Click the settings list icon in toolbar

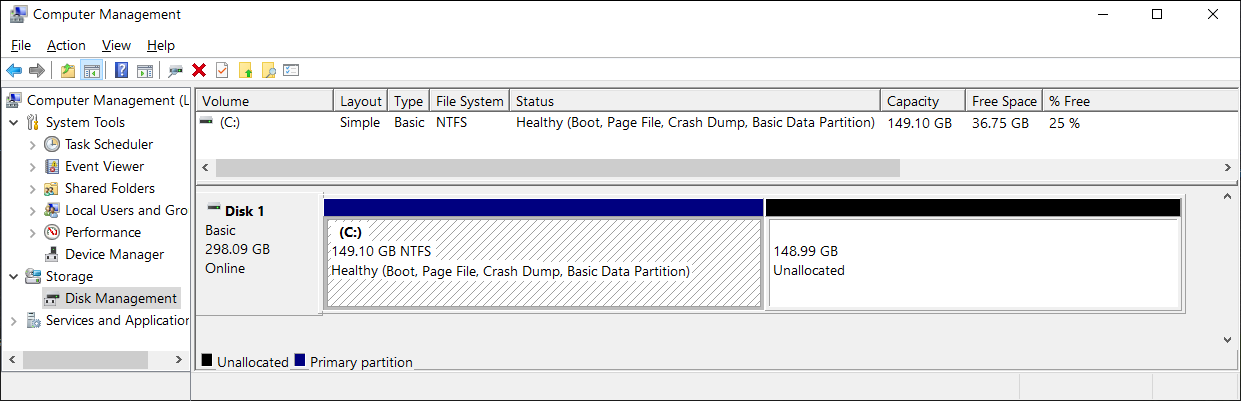coord(291,70)
